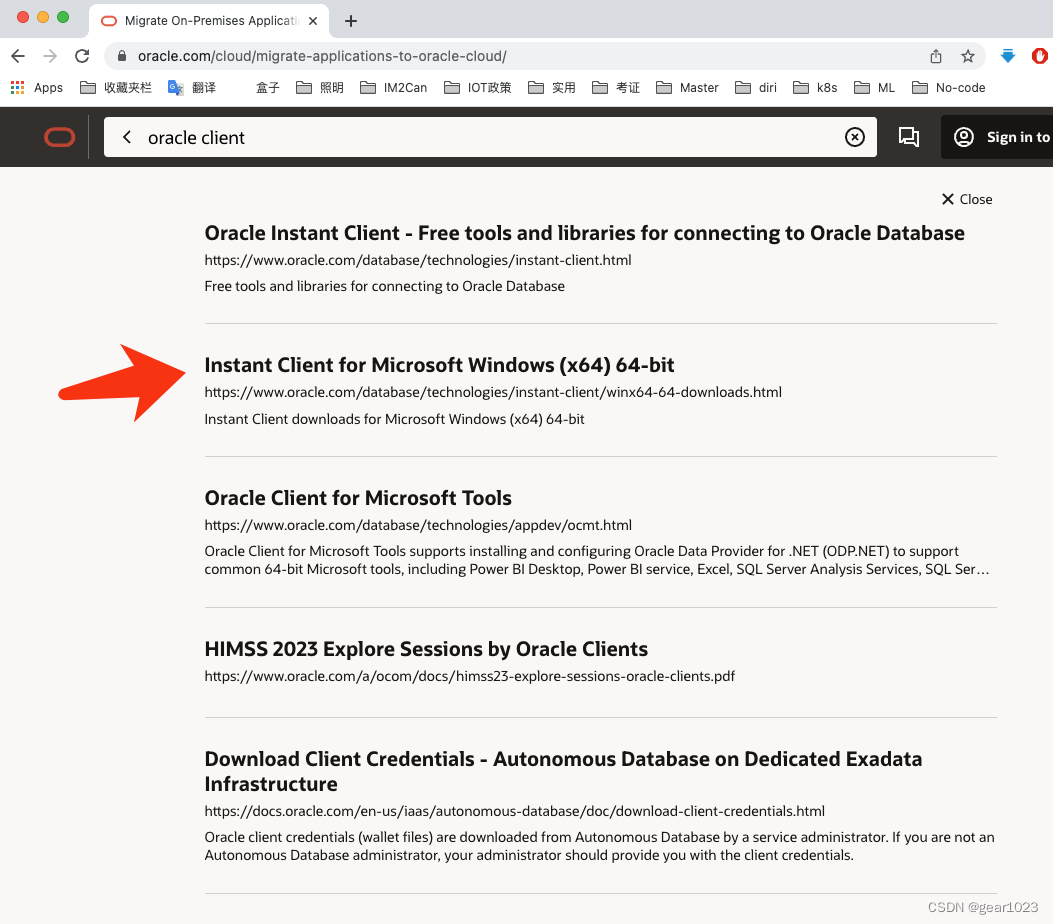Open the chat/contact icon in the header
The image size is (1053, 924).
909,137
